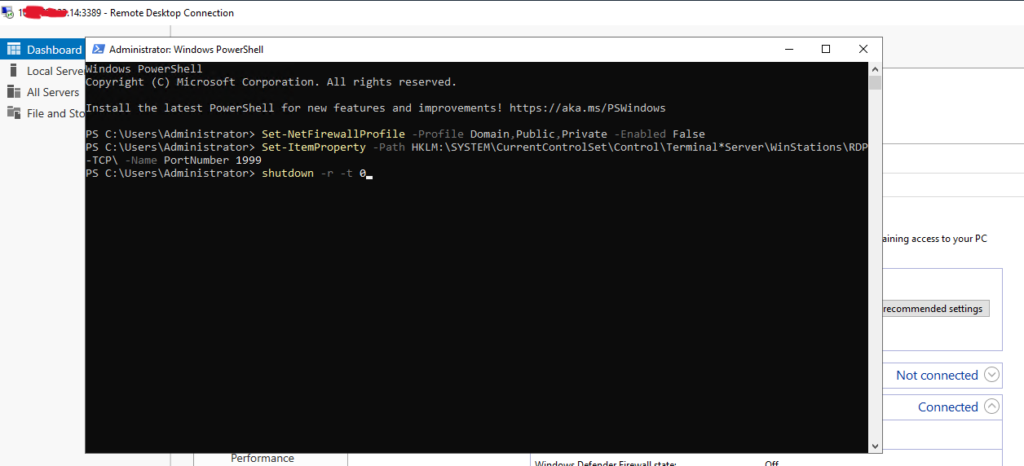
Task: Select the All Servers icon in sidebar
Action: [14, 92]
